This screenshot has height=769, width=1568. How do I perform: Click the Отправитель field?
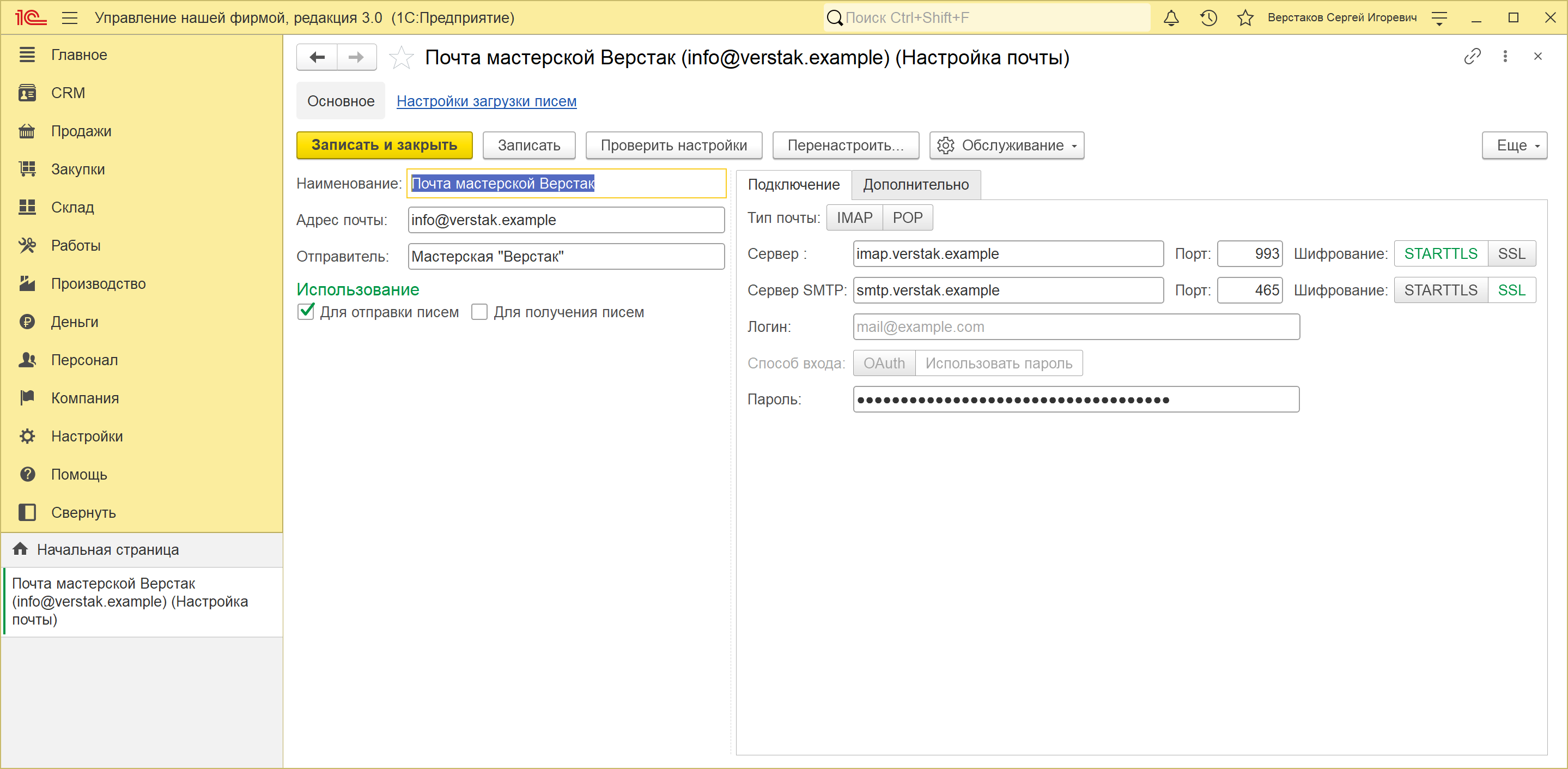(566, 256)
